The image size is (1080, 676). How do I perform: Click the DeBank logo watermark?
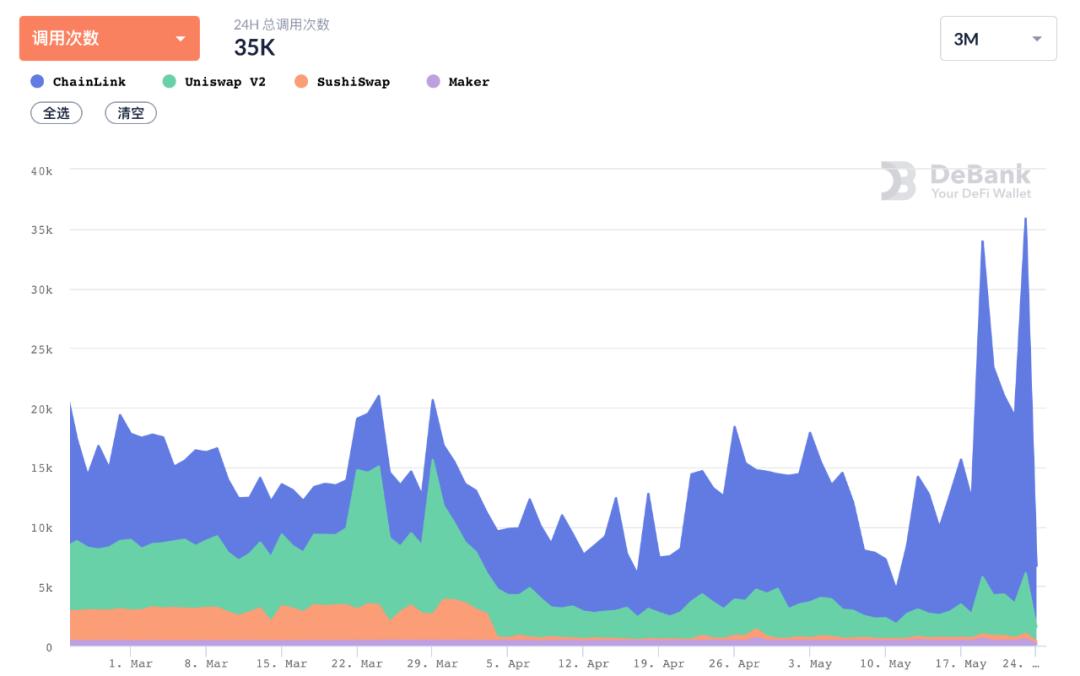pyautogui.click(x=956, y=181)
